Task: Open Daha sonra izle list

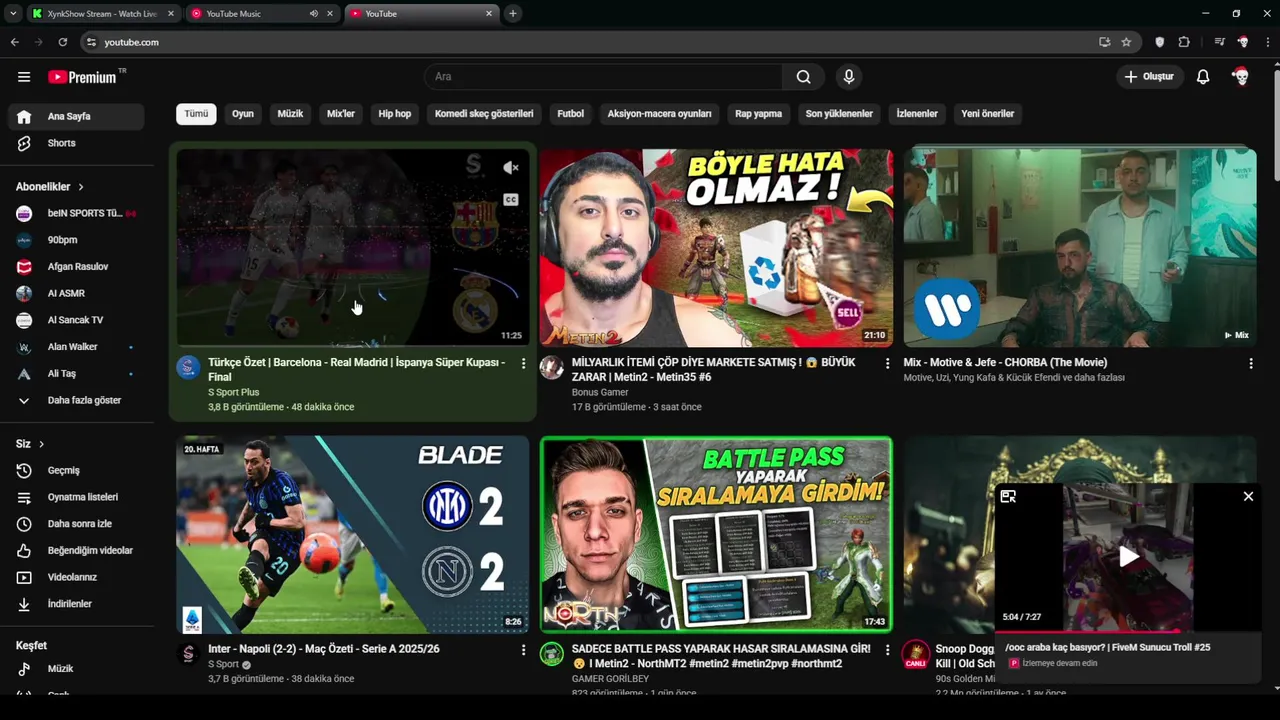Action: pos(76,524)
